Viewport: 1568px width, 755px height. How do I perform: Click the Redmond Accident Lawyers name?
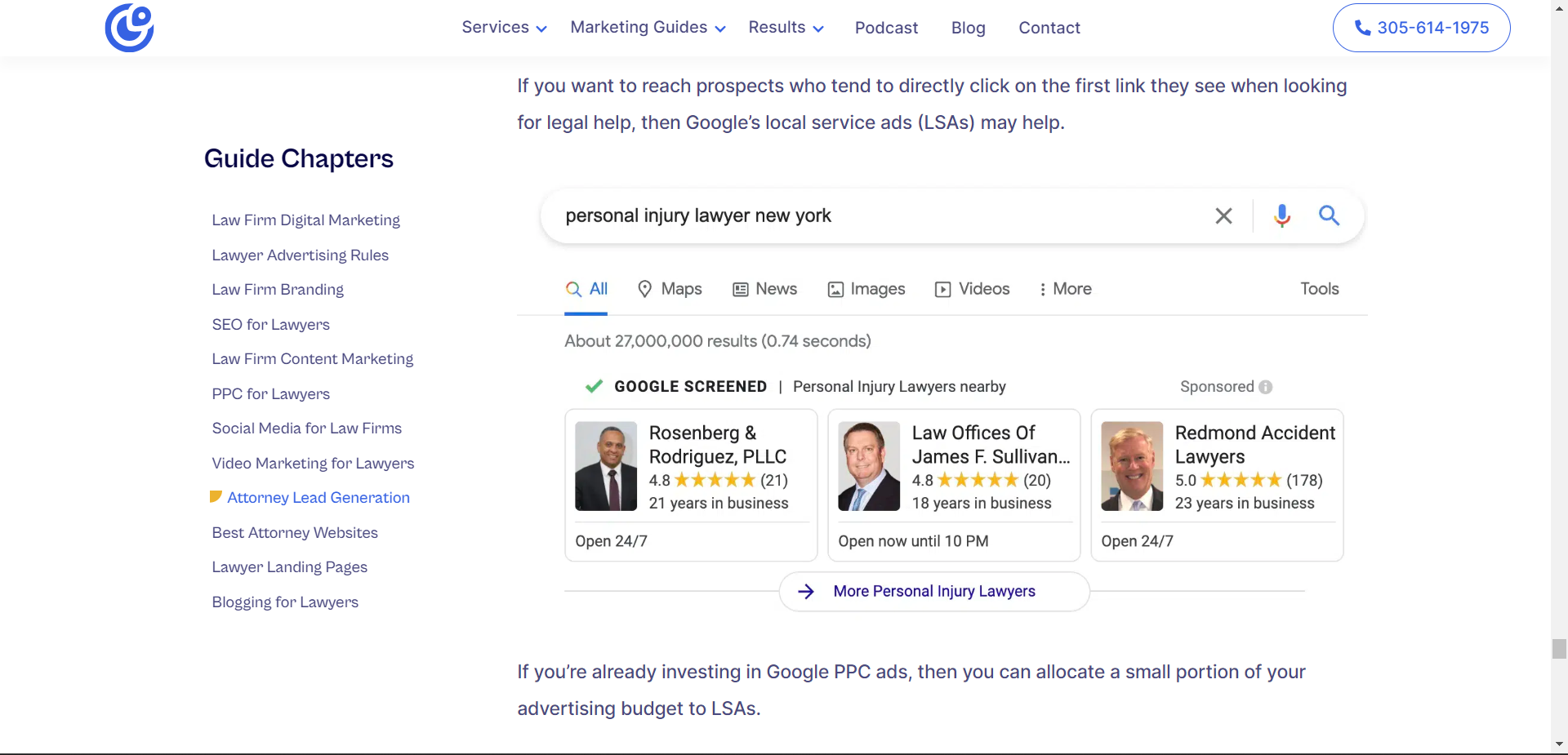pos(1255,445)
